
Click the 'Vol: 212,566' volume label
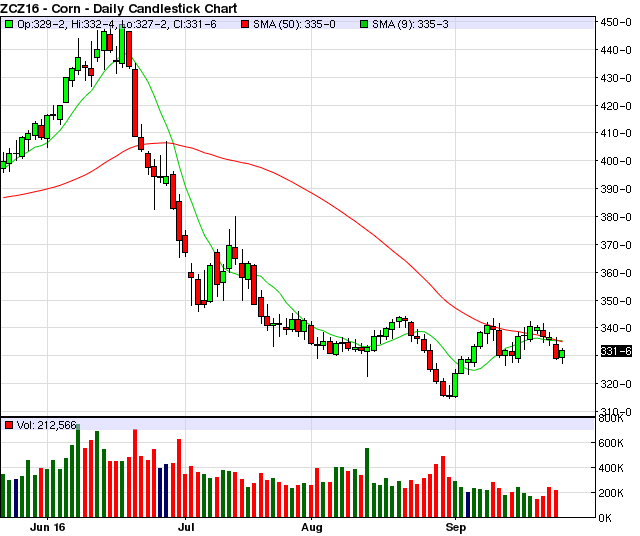(x=47, y=425)
